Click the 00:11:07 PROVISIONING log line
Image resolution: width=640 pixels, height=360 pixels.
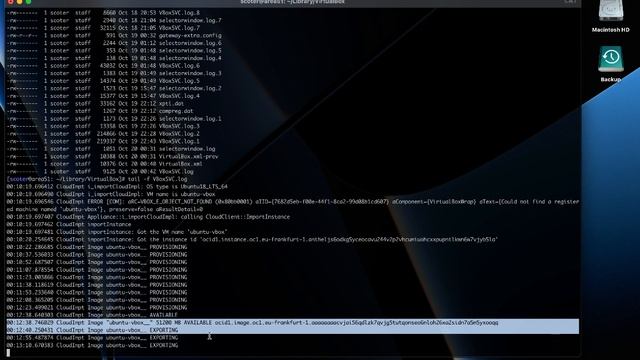point(96,270)
